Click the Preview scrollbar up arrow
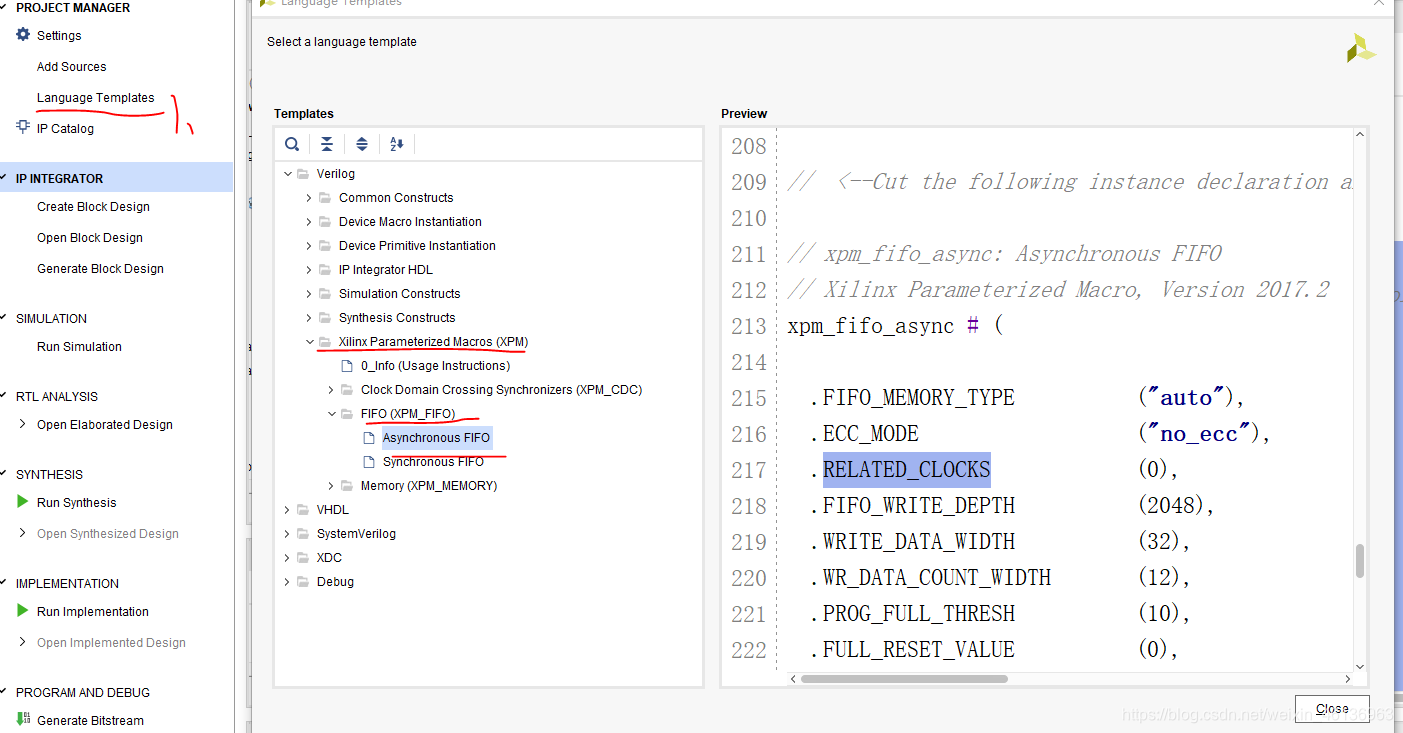 (1360, 136)
